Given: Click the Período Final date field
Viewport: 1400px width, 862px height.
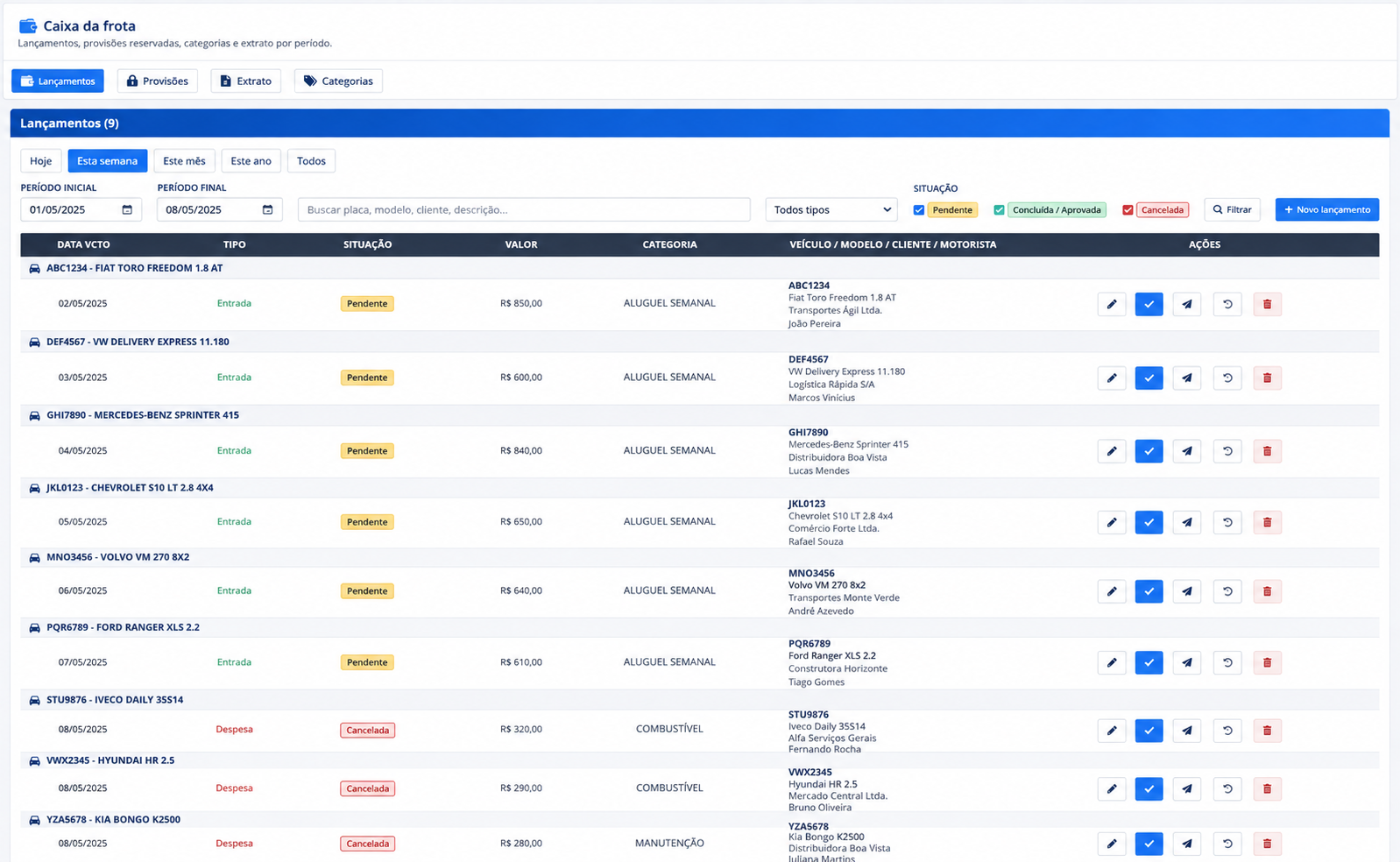Looking at the screenshot, I should (x=220, y=210).
